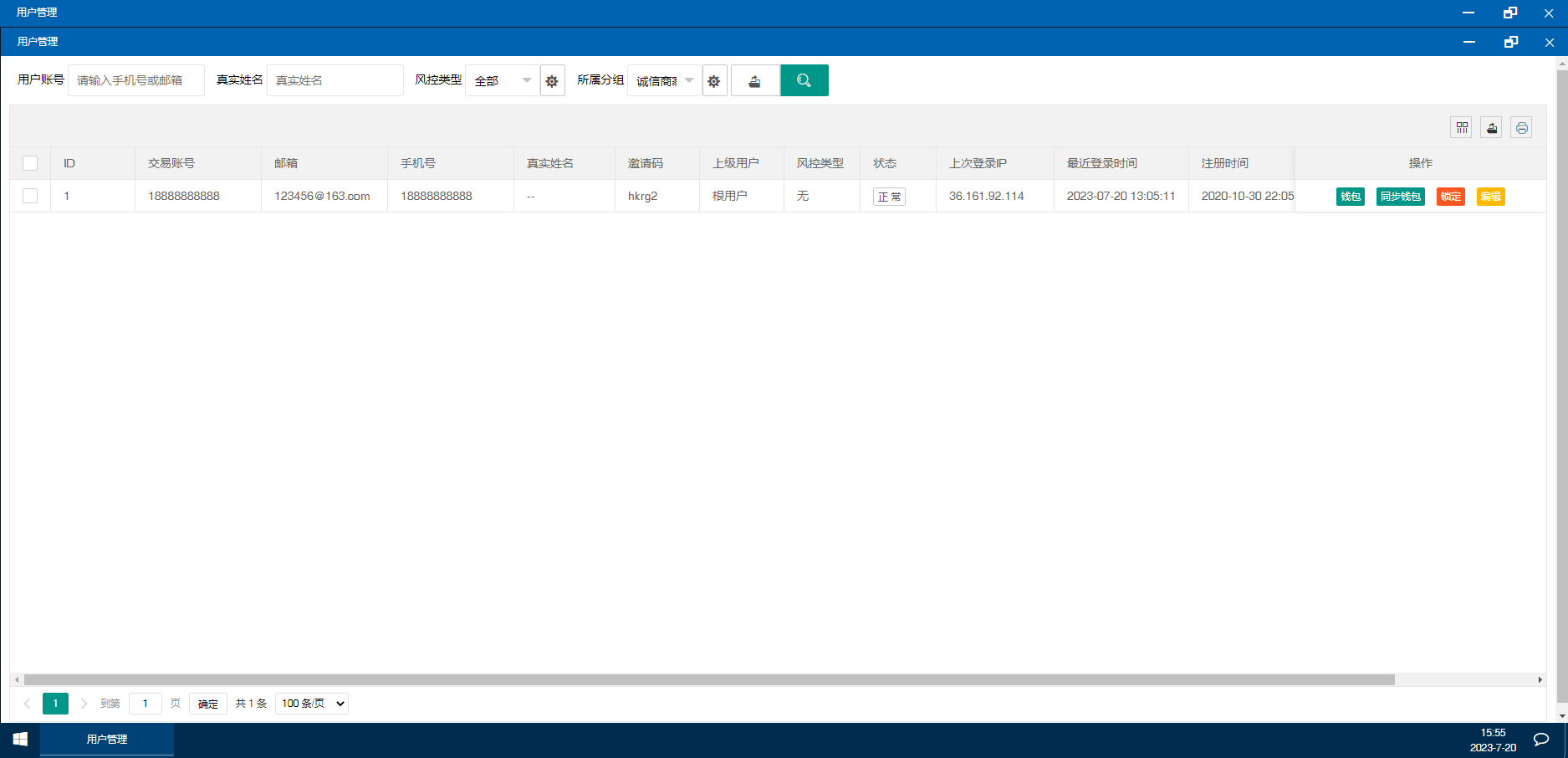The width and height of the screenshot is (1568, 758).
Task: Click the red 锁定 button
Action: pyautogui.click(x=1450, y=197)
